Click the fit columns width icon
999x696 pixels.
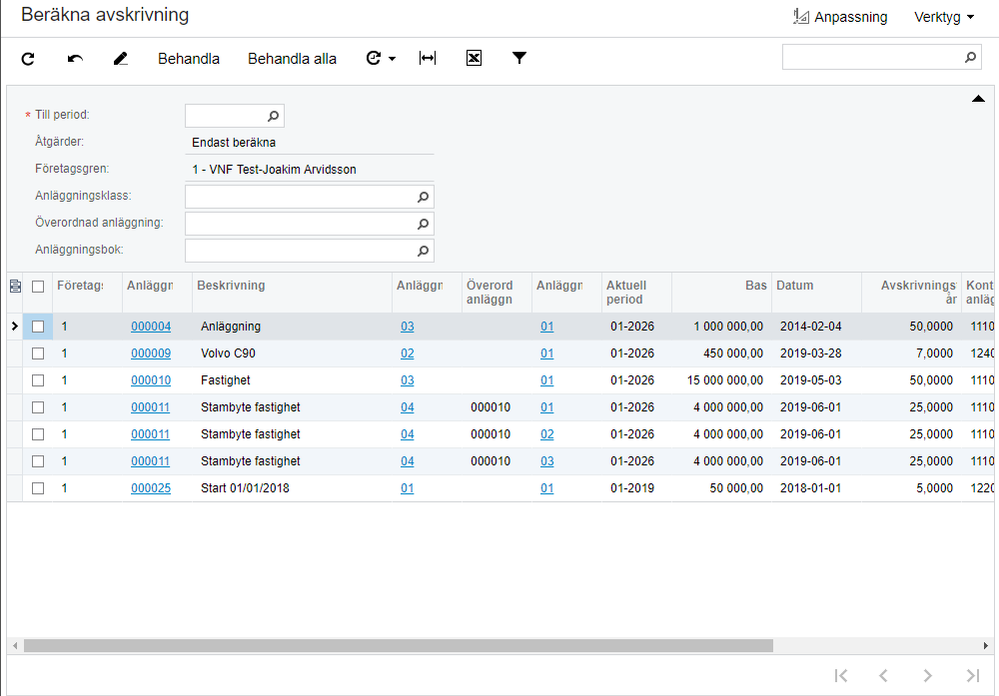[x=427, y=58]
